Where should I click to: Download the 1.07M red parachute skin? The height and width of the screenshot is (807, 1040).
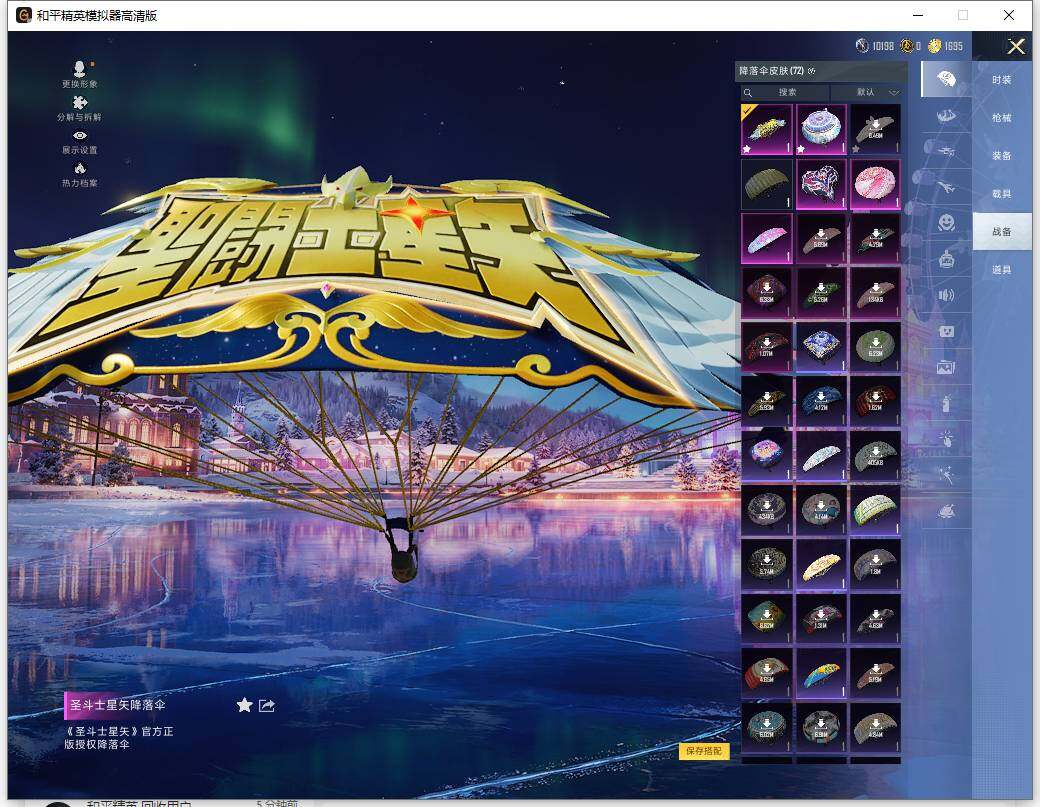click(x=767, y=347)
